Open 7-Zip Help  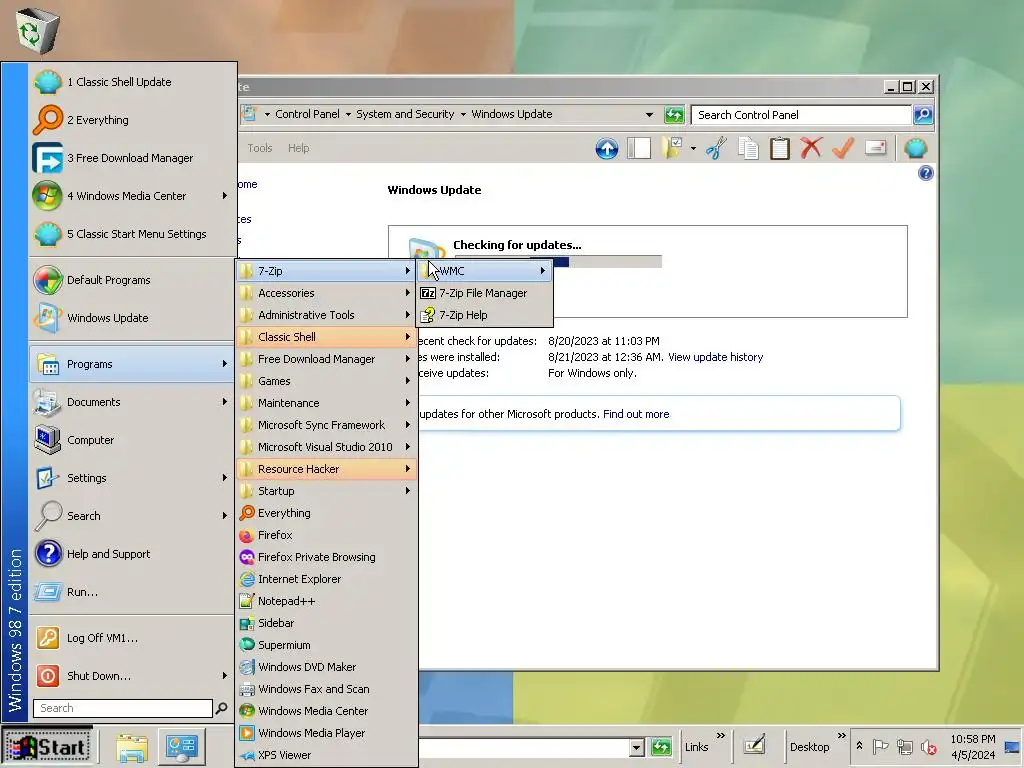(485, 315)
